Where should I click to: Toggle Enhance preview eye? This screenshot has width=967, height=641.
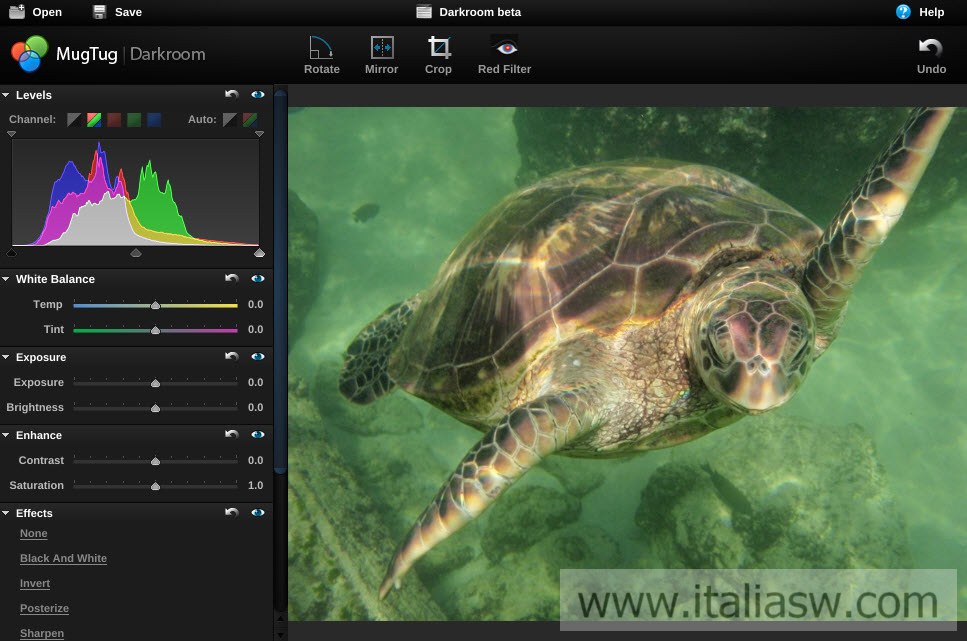click(258, 434)
